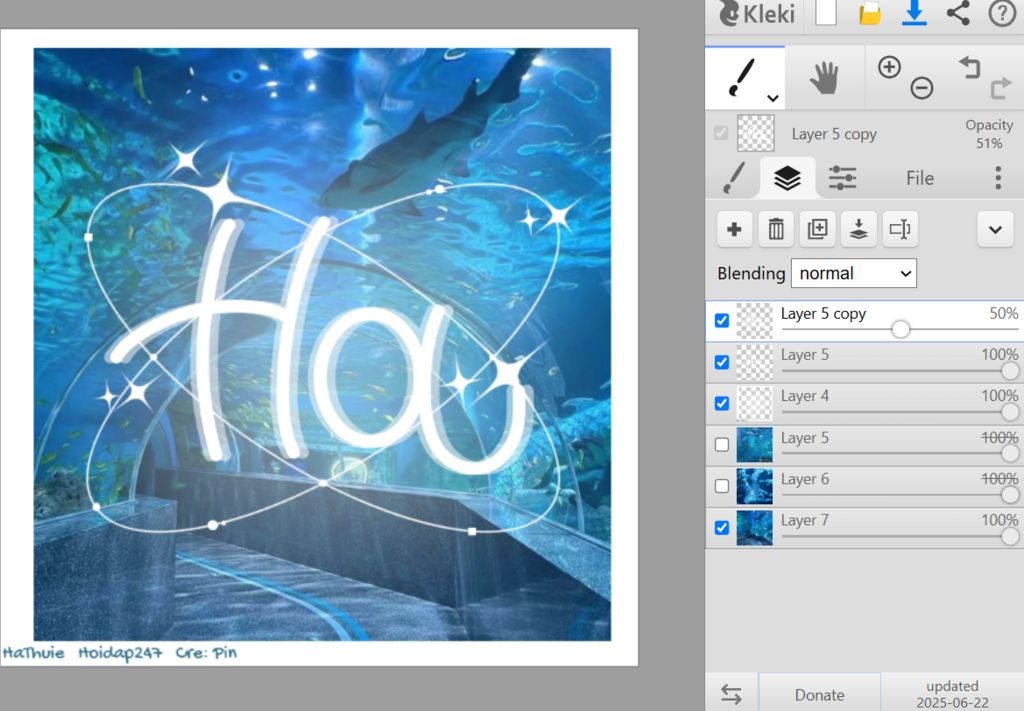Open the edit adjustments sliders tab
Screen dimensions: 1024x711
[842, 178]
